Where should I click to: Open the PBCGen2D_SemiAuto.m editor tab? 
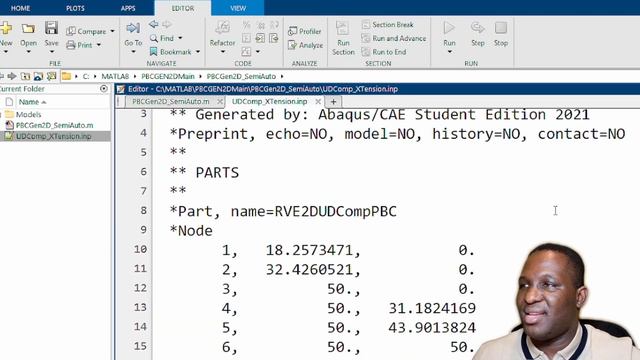pyautogui.click(x=171, y=101)
